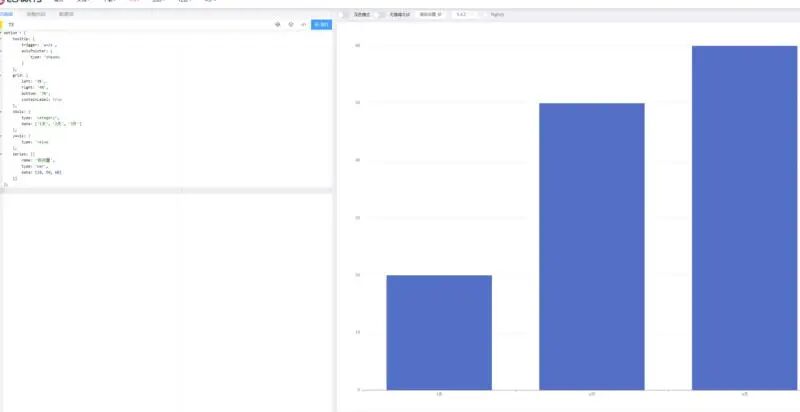Click the series 'name' code line
The height and width of the screenshot is (412, 800).
click(38, 160)
